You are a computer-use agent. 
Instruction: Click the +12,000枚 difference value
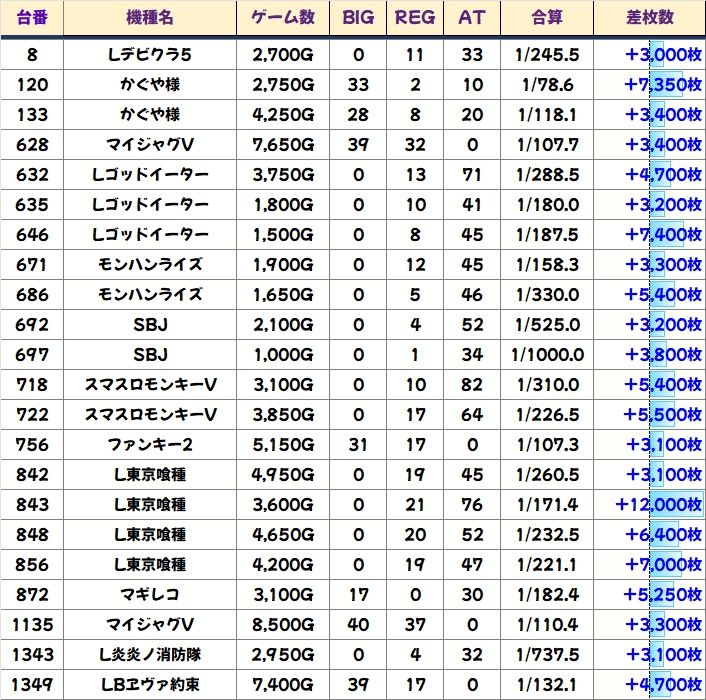pyautogui.click(x=659, y=505)
